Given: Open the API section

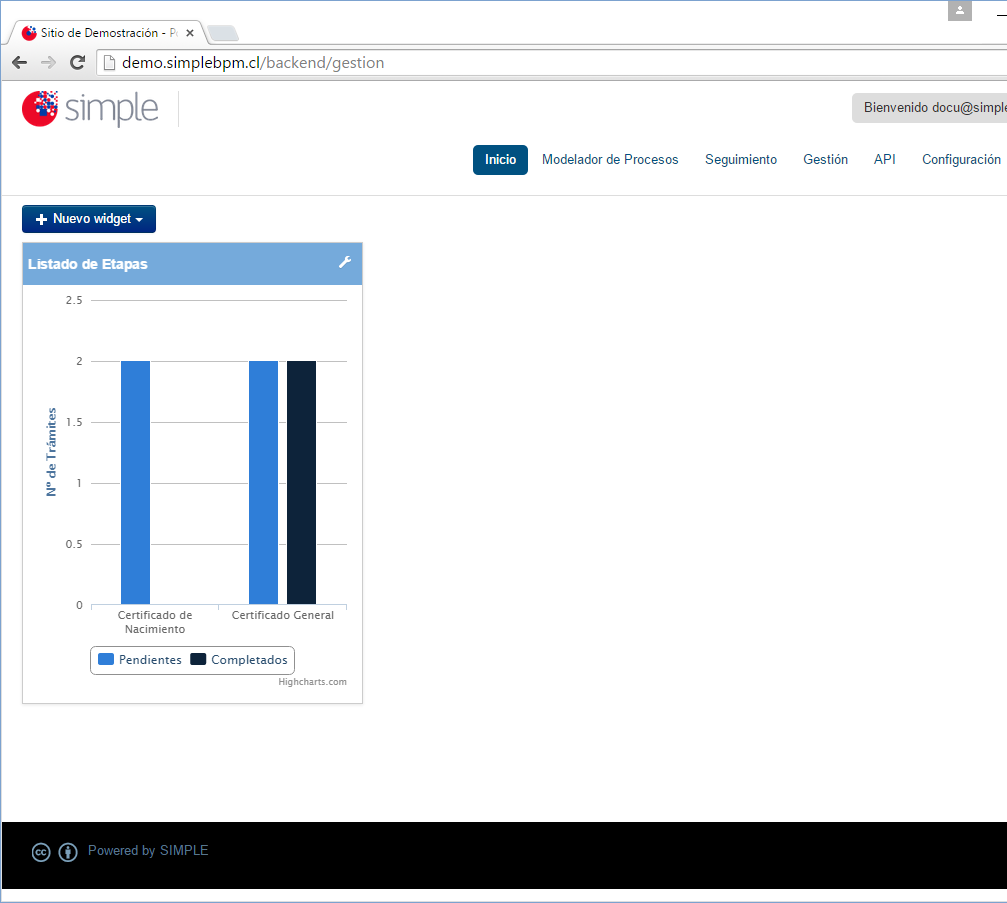Looking at the screenshot, I should (x=884, y=160).
